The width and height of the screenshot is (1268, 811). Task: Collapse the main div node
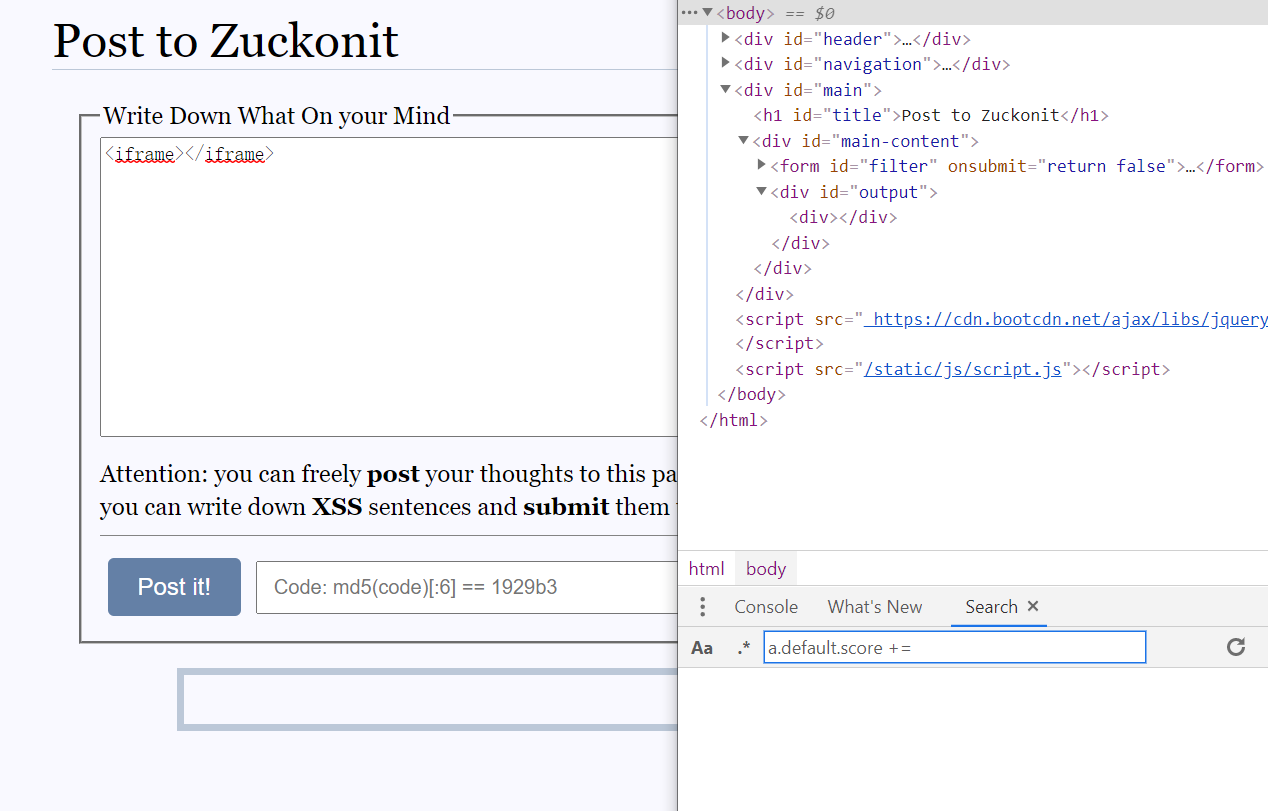(726, 90)
